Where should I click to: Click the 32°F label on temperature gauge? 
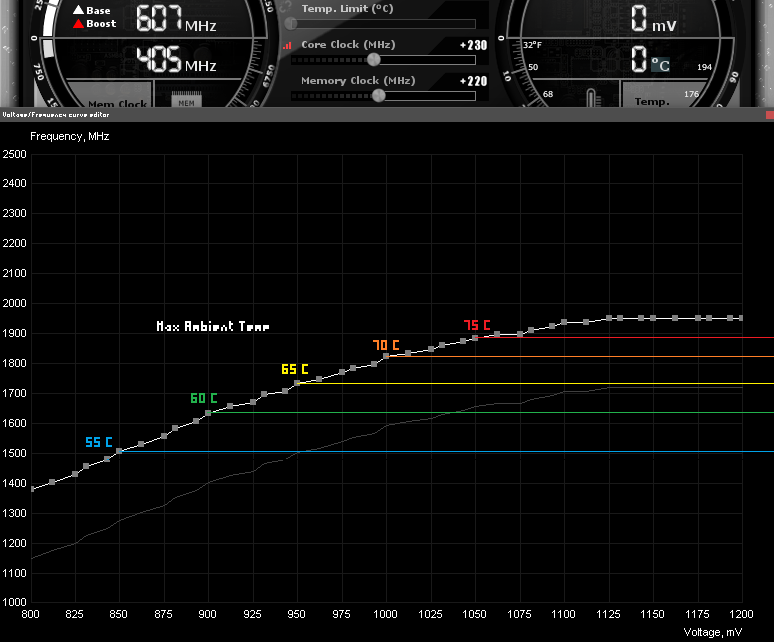pos(532,45)
